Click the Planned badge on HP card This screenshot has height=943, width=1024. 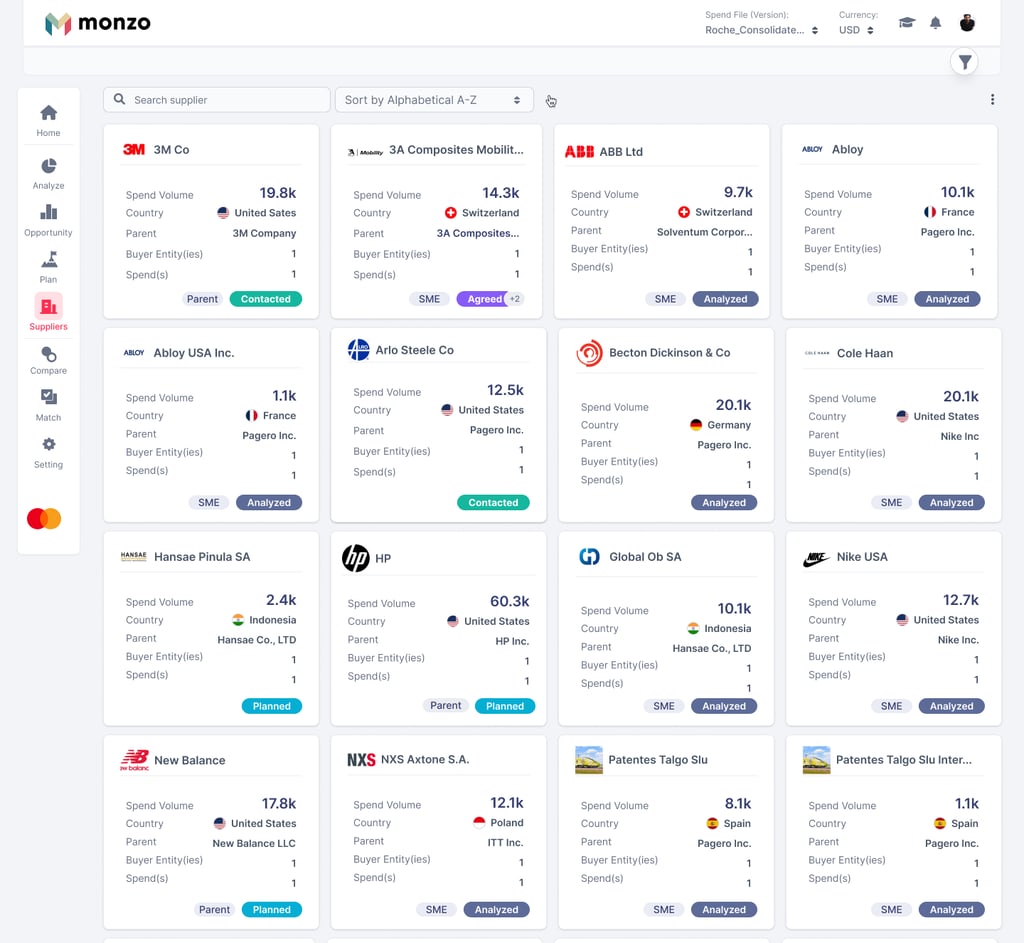click(505, 706)
